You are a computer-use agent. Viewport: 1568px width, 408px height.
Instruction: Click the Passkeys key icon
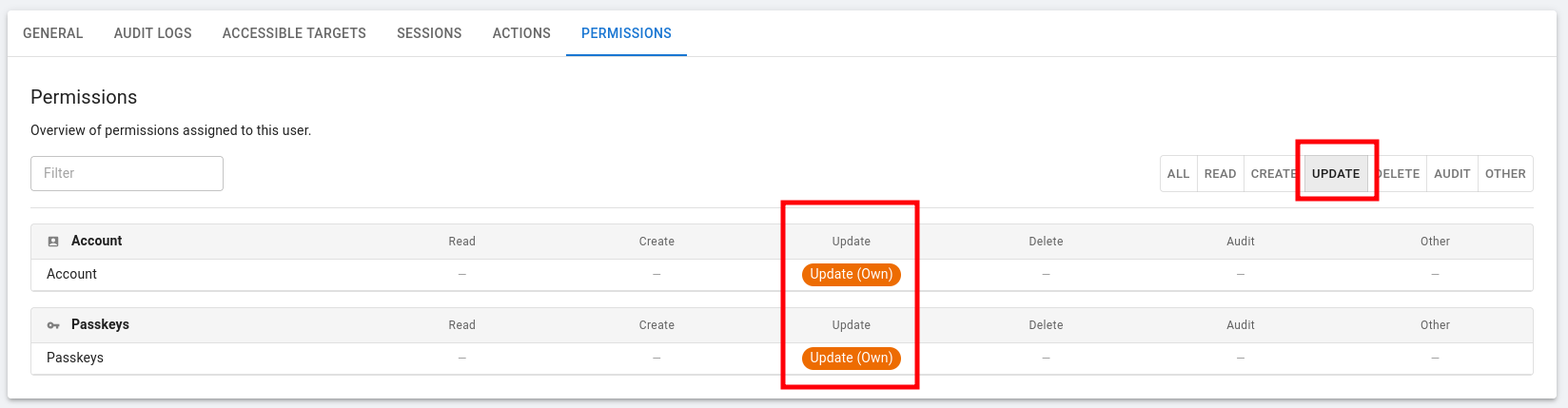tap(53, 325)
